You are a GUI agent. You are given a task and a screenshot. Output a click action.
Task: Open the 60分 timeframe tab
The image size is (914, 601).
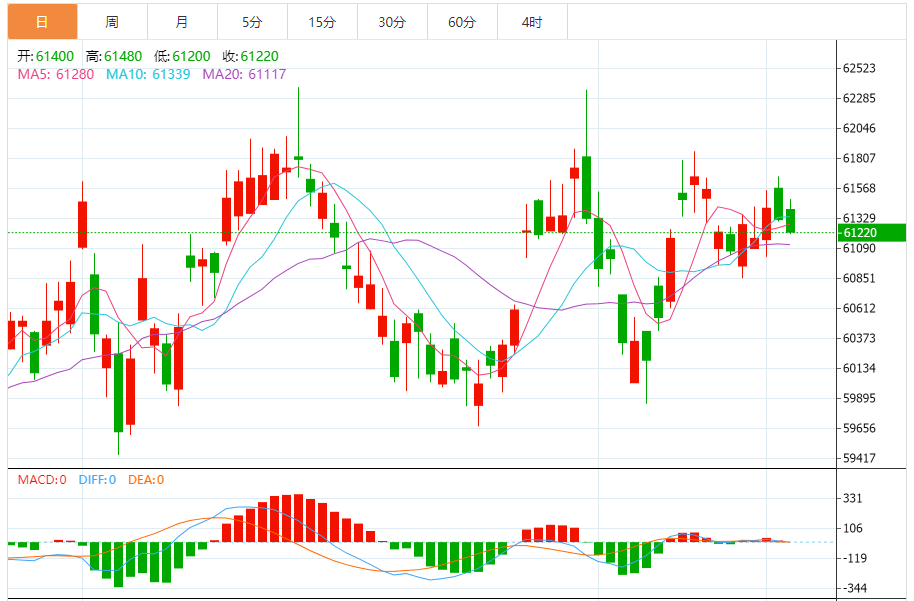coord(462,22)
